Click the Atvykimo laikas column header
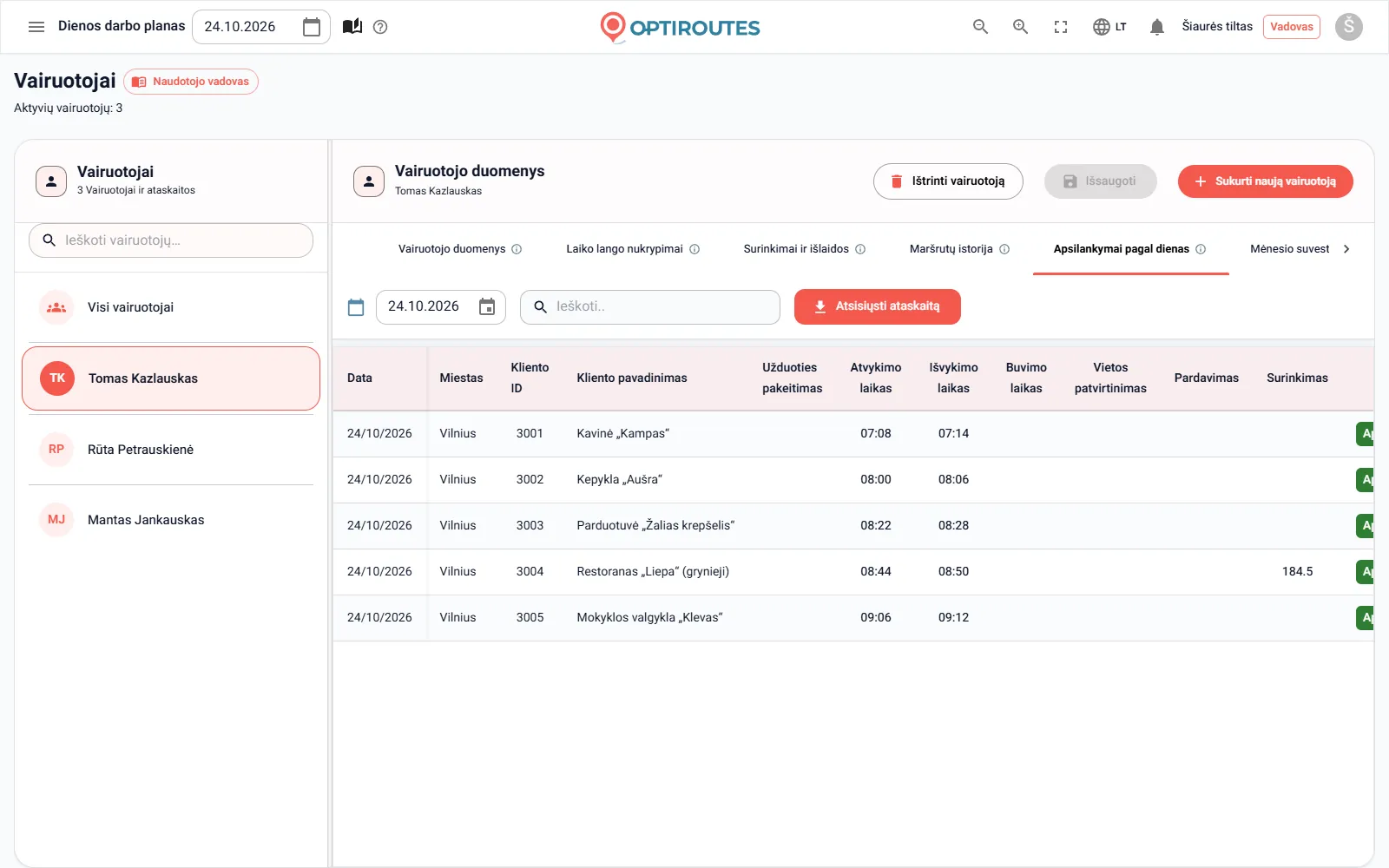 tap(875, 378)
